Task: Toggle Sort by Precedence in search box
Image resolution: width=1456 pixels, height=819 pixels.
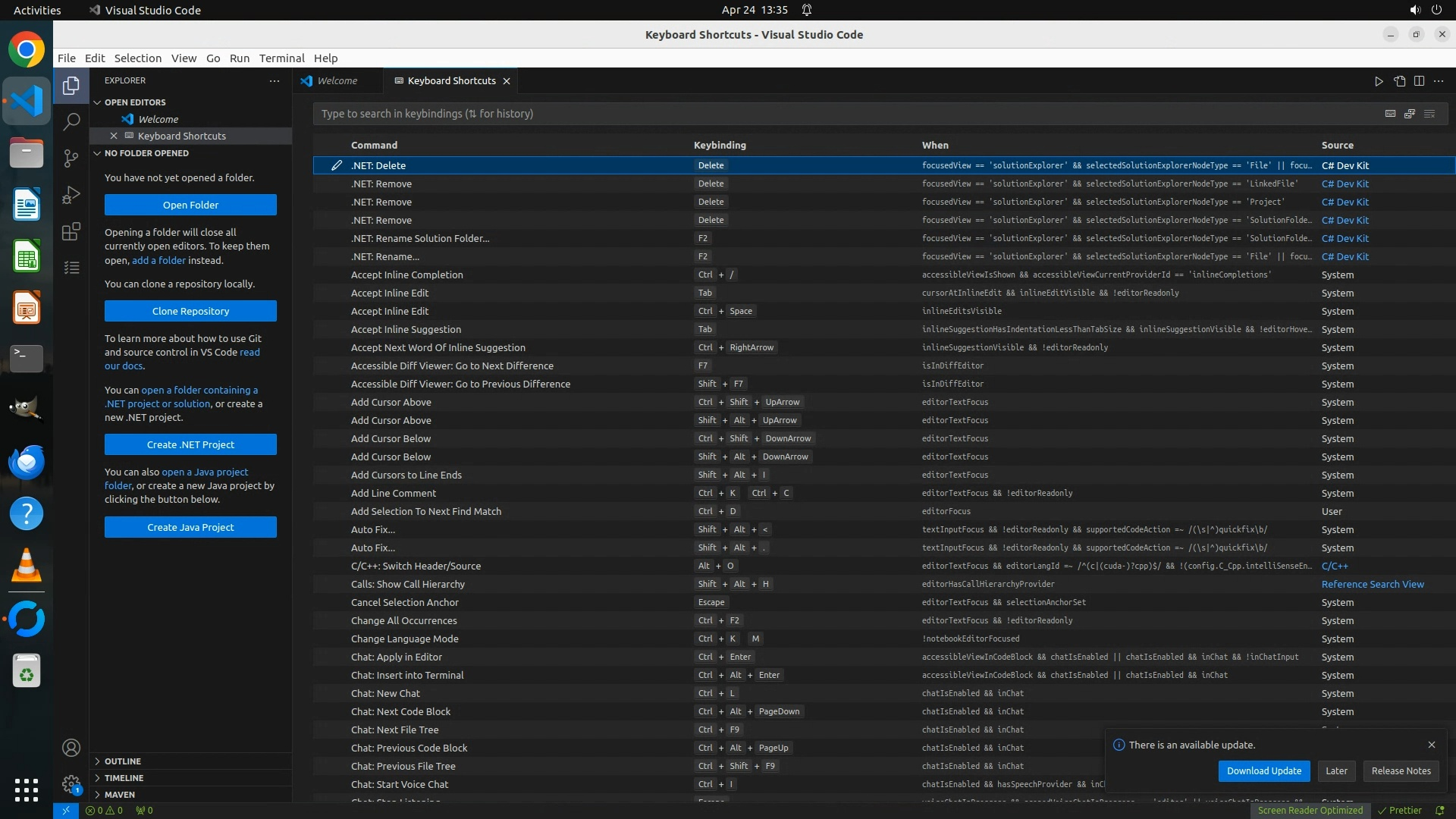Action: [x=1410, y=114]
